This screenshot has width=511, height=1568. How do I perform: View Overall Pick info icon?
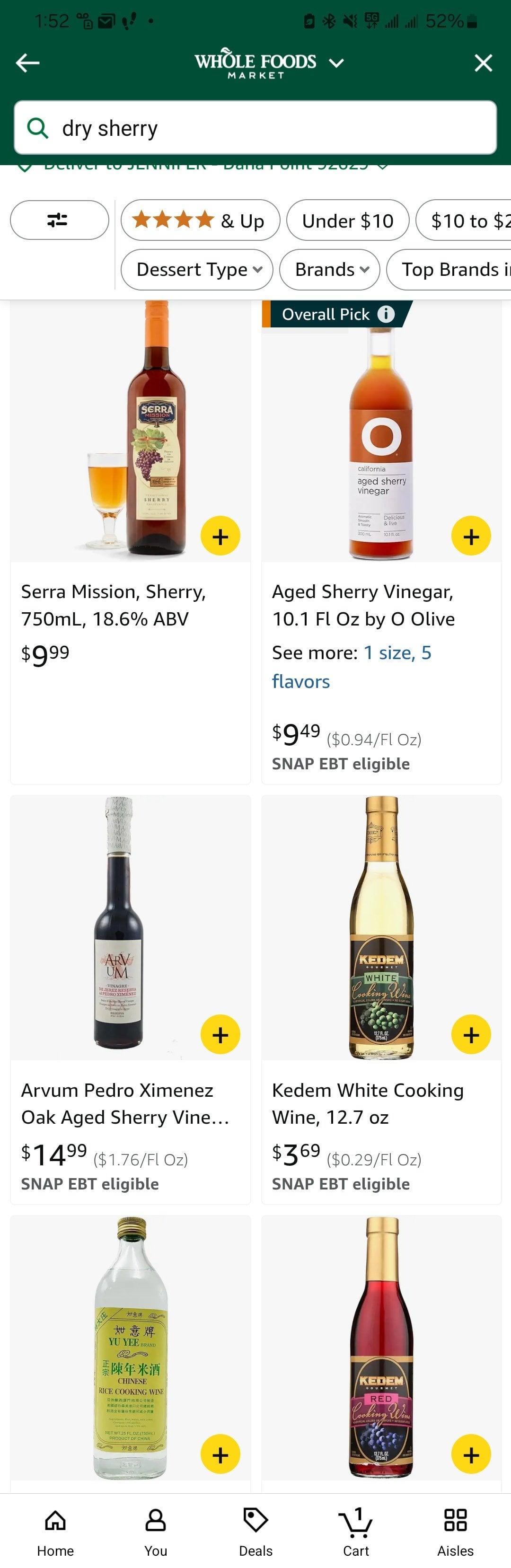(386, 314)
